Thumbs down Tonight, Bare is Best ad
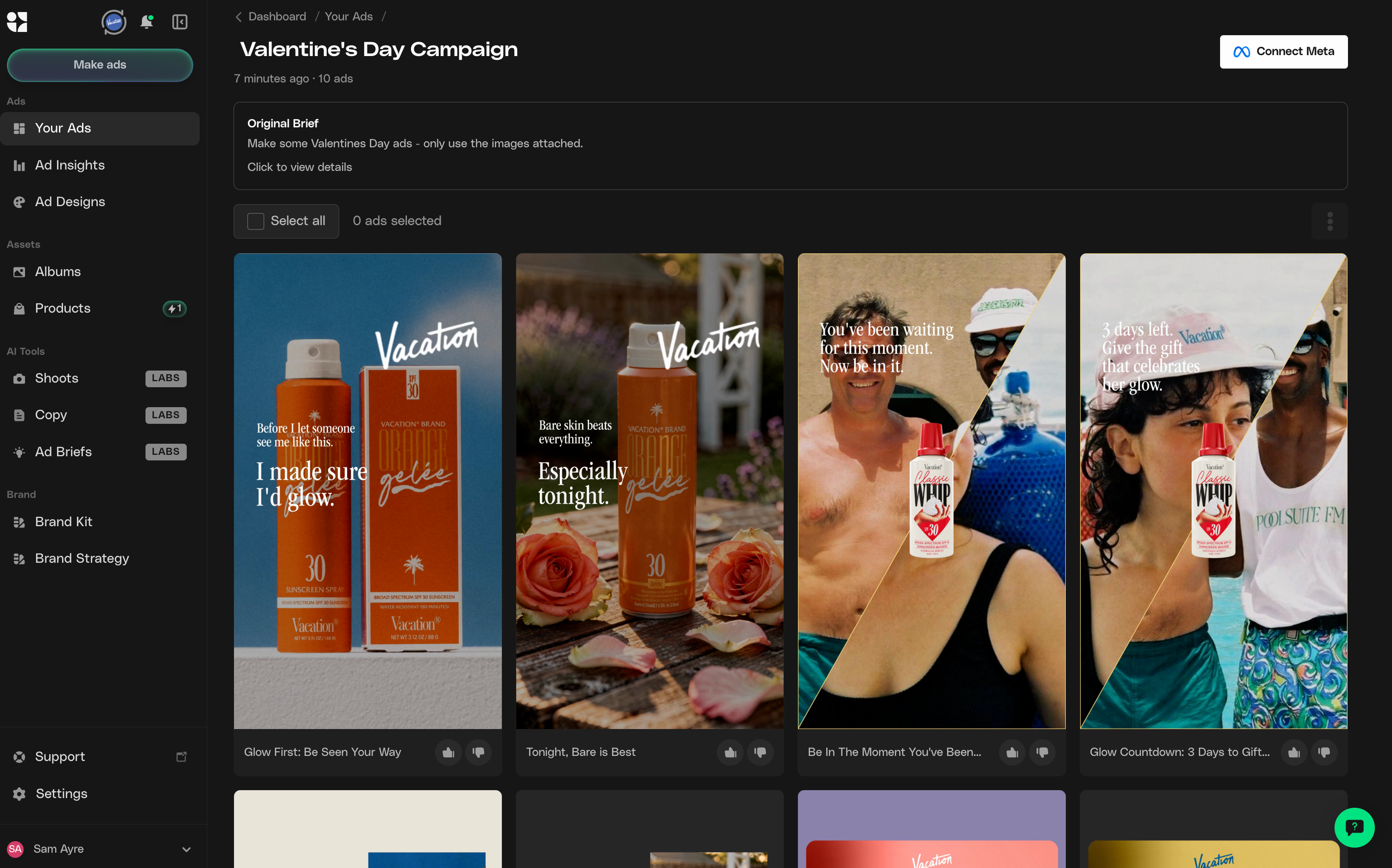This screenshot has width=1392, height=868. pyautogui.click(x=760, y=752)
